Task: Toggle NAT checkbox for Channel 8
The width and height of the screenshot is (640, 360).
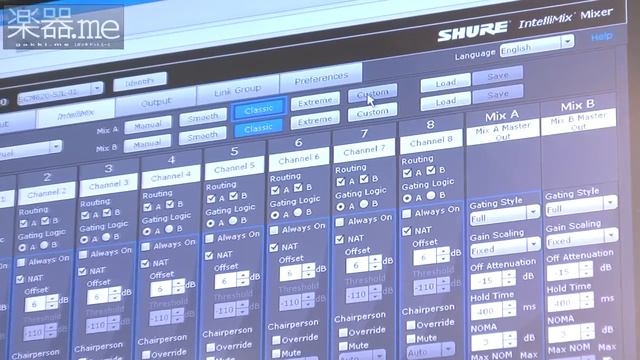Action: click(x=407, y=231)
